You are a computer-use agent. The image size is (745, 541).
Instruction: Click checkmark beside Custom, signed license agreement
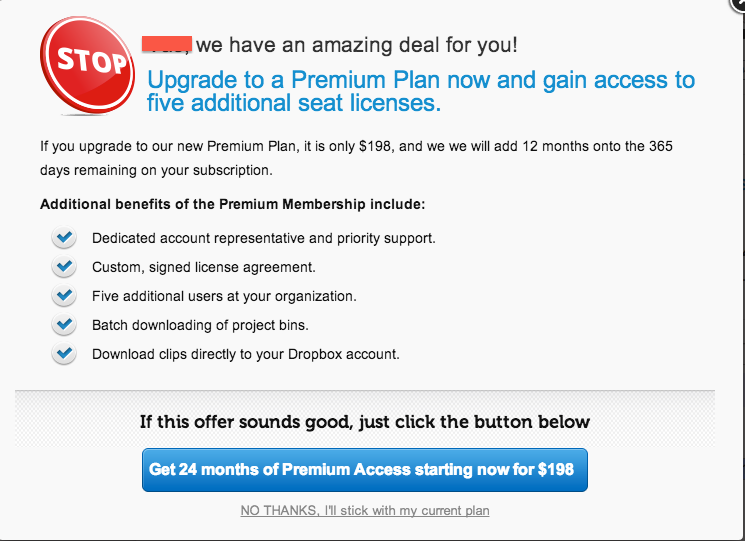[64, 267]
